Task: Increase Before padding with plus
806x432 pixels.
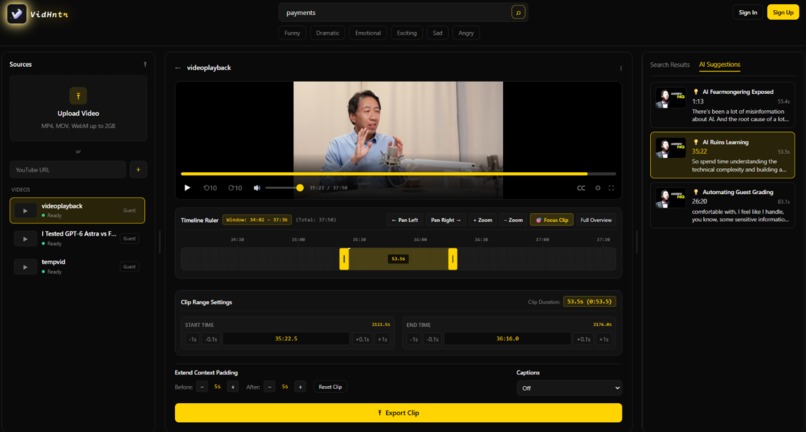Action: pos(233,387)
